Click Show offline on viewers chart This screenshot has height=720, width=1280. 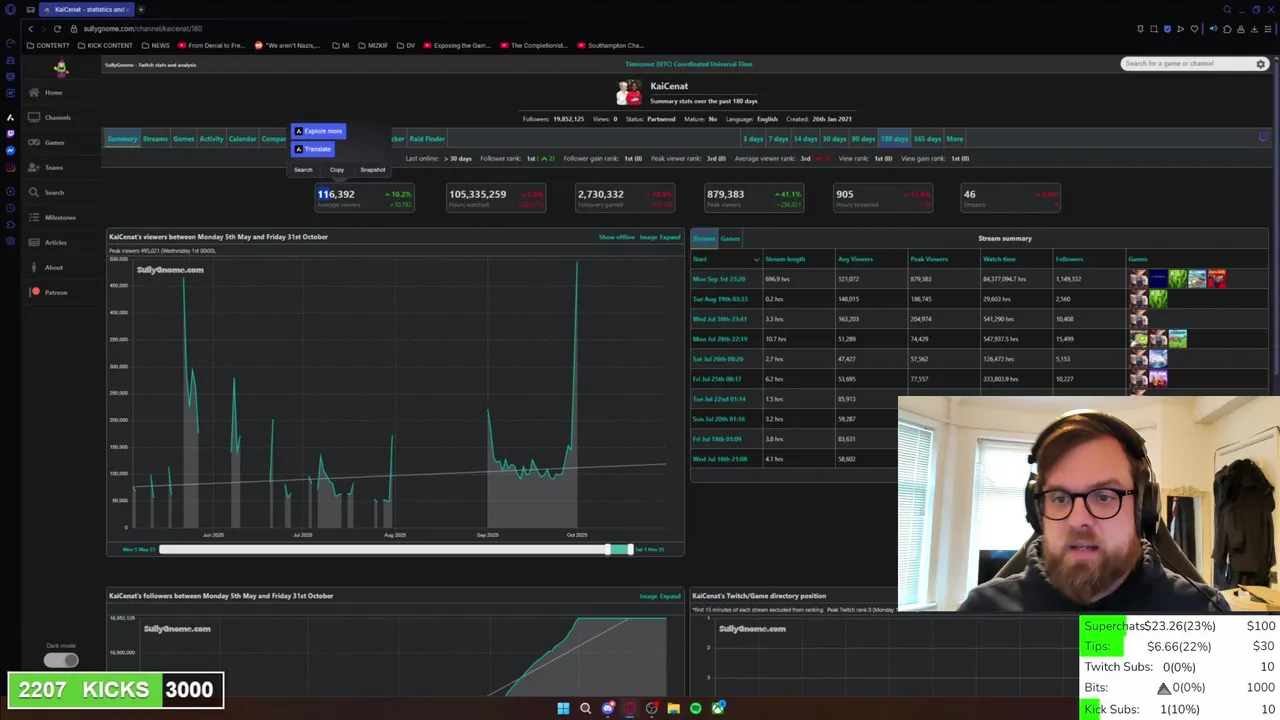pyautogui.click(x=617, y=237)
